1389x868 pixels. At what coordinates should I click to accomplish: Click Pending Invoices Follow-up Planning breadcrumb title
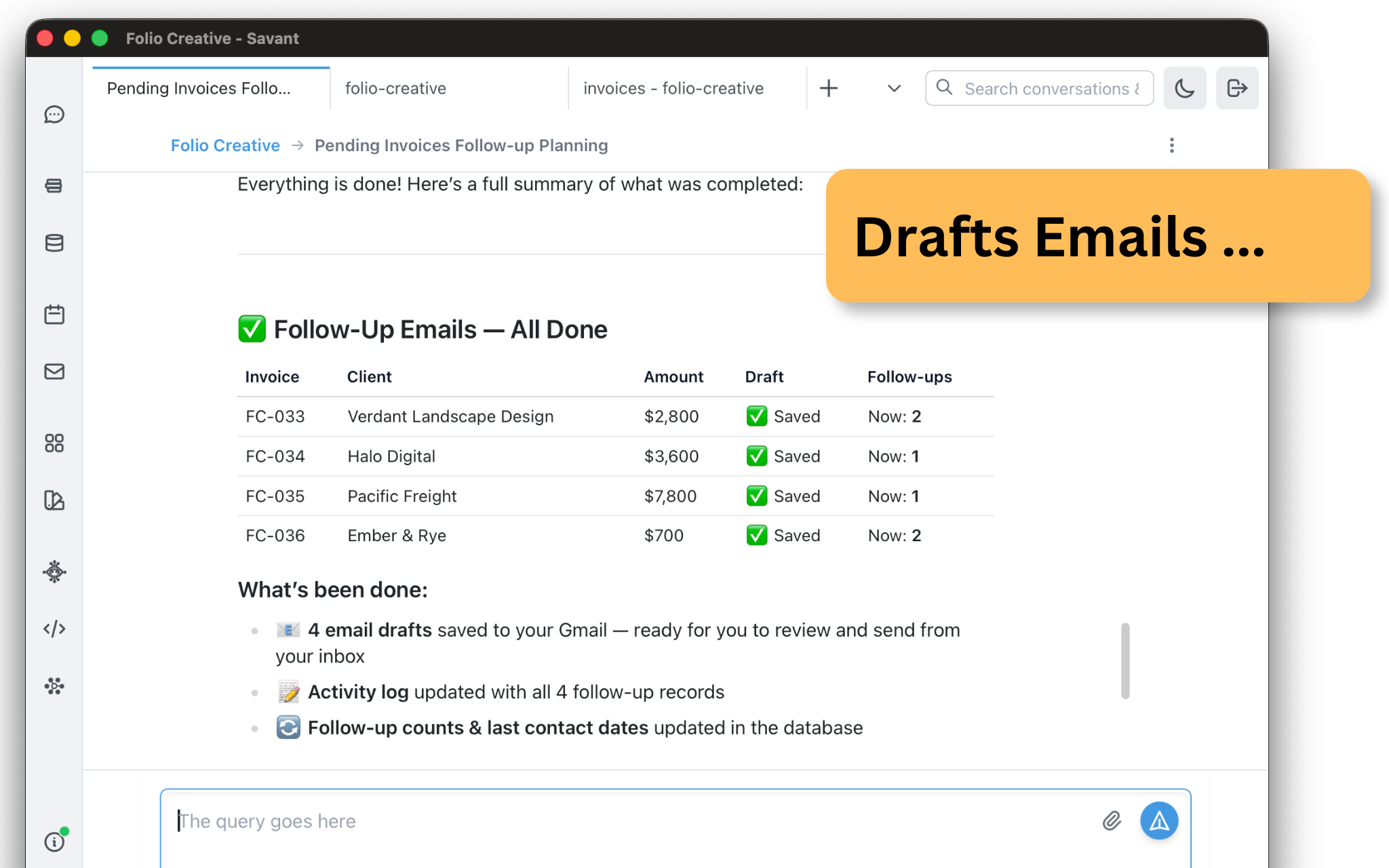click(461, 145)
